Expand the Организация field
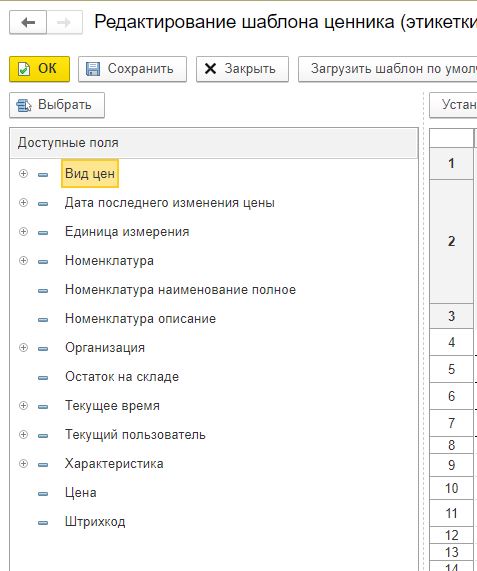The width and height of the screenshot is (477, 571). [x=23, y=347]
